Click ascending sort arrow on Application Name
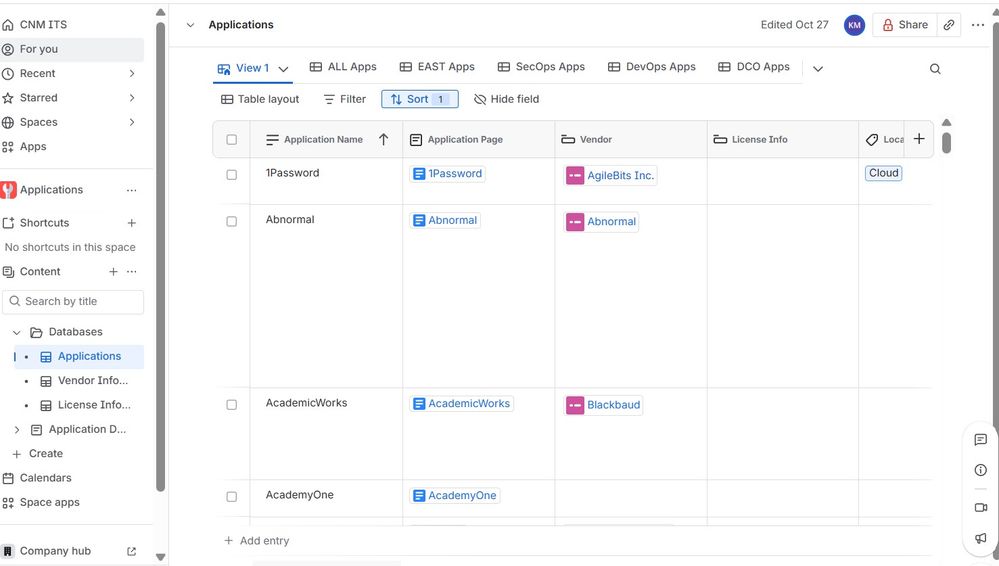Image resolution: width=999 pixels, height=566 pixels. (x=384, y=140)
